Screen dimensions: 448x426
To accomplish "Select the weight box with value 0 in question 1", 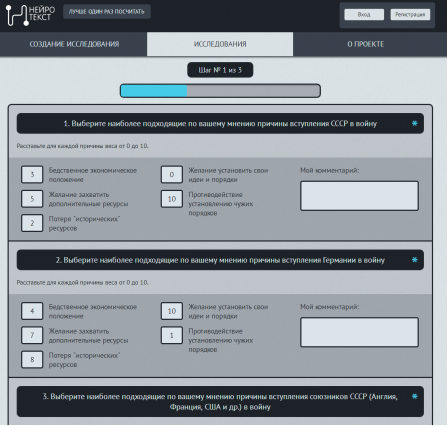I will [x=172, y=175].
